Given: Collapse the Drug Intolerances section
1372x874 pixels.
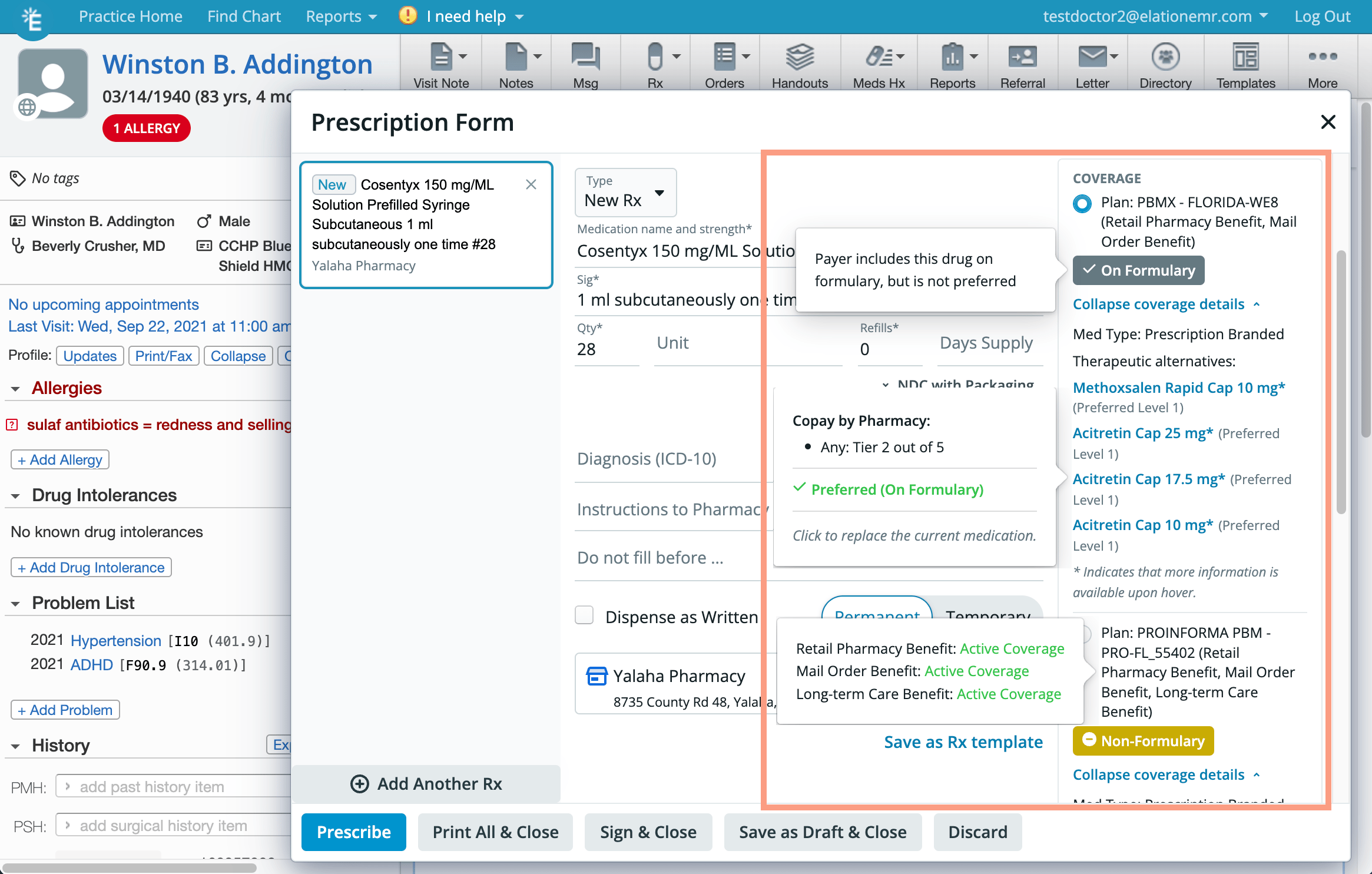Looking at the screenshot, I should [x=15, y=496].
